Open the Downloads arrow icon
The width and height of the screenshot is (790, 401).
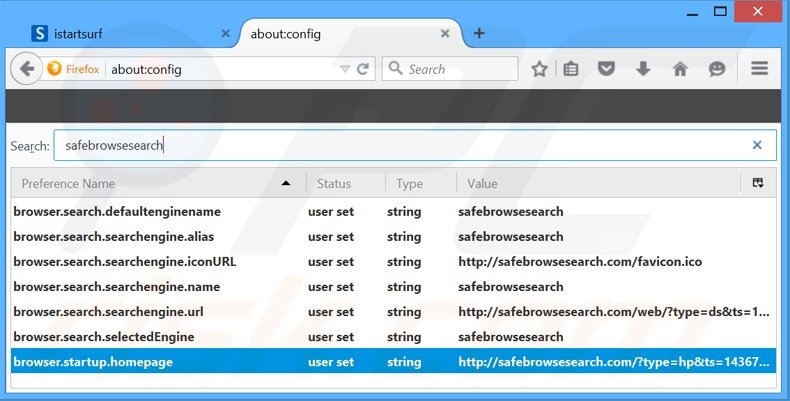(x=643, y=69)
